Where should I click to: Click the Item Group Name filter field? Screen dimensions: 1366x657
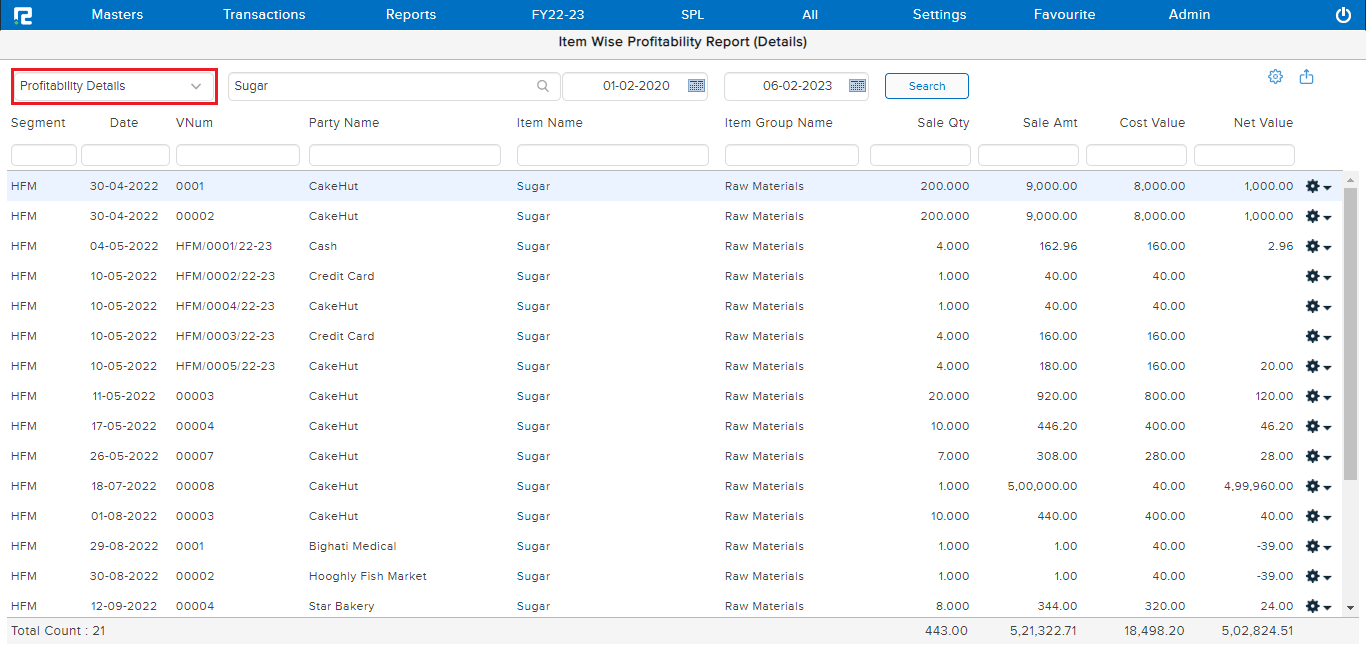[x=791, y=155]
